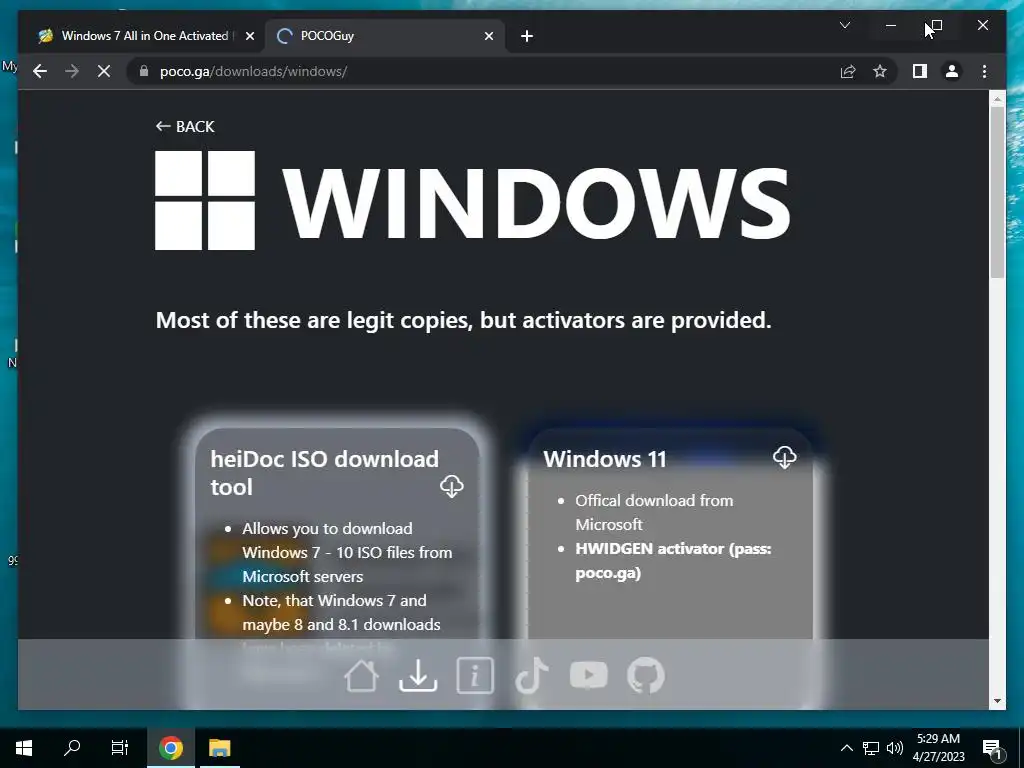Open a new tab with the plus button
Screen dimensions: 1024x768
point(527,36)
